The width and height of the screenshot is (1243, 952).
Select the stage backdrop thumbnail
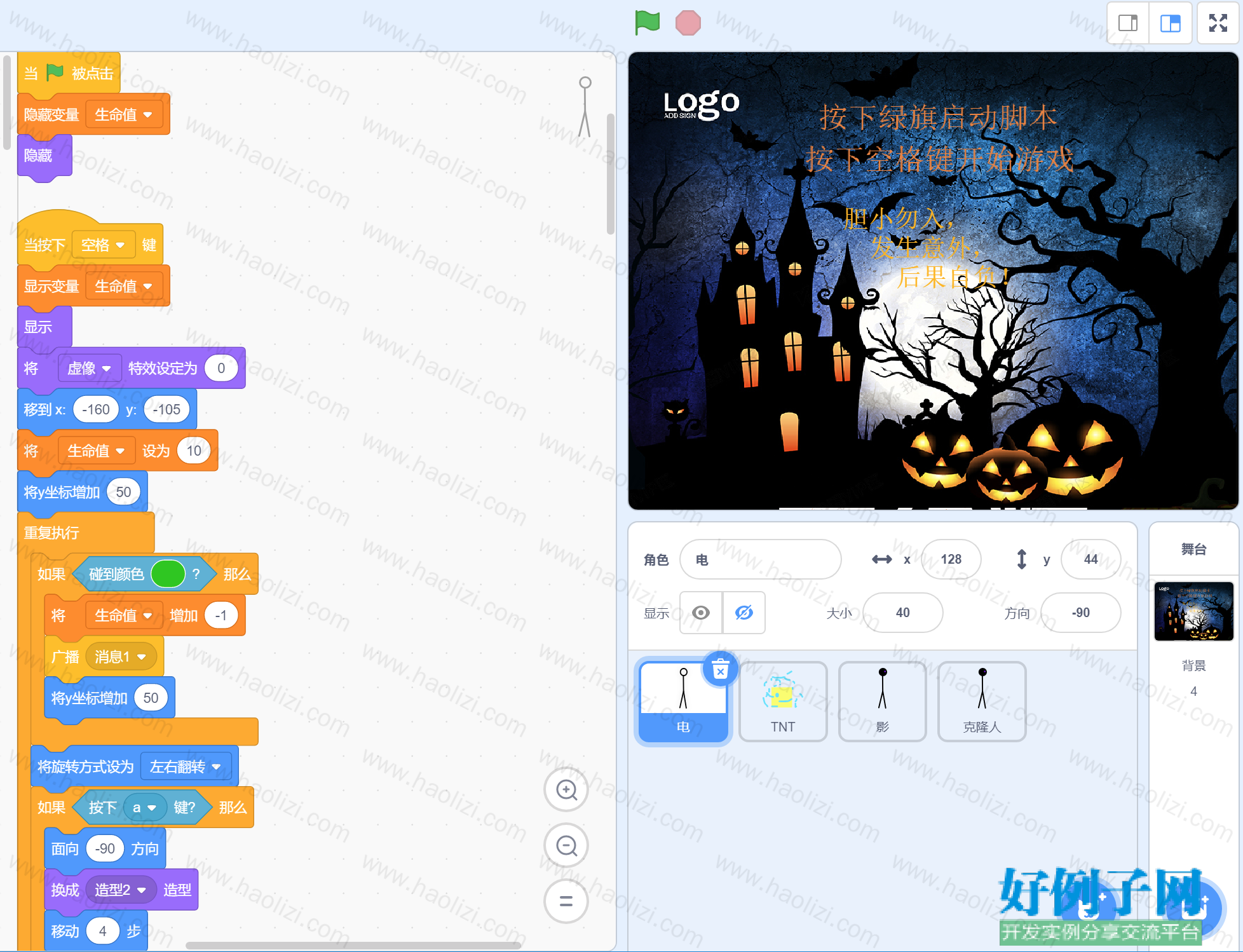point(1193,611)
